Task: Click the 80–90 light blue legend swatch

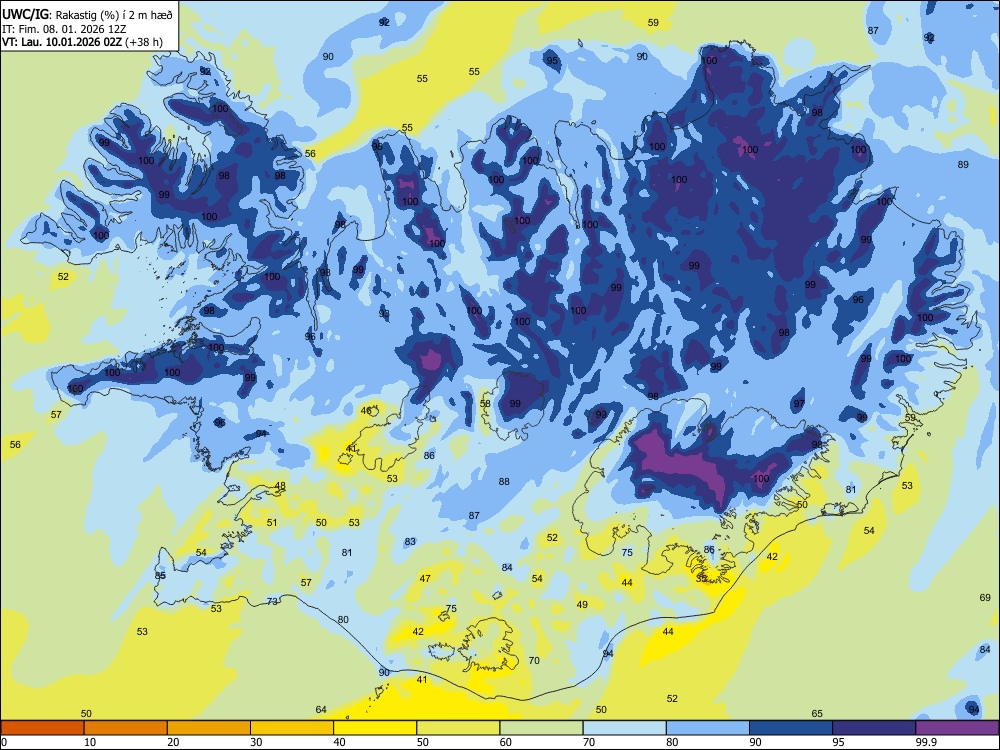Action: point(708,728)
